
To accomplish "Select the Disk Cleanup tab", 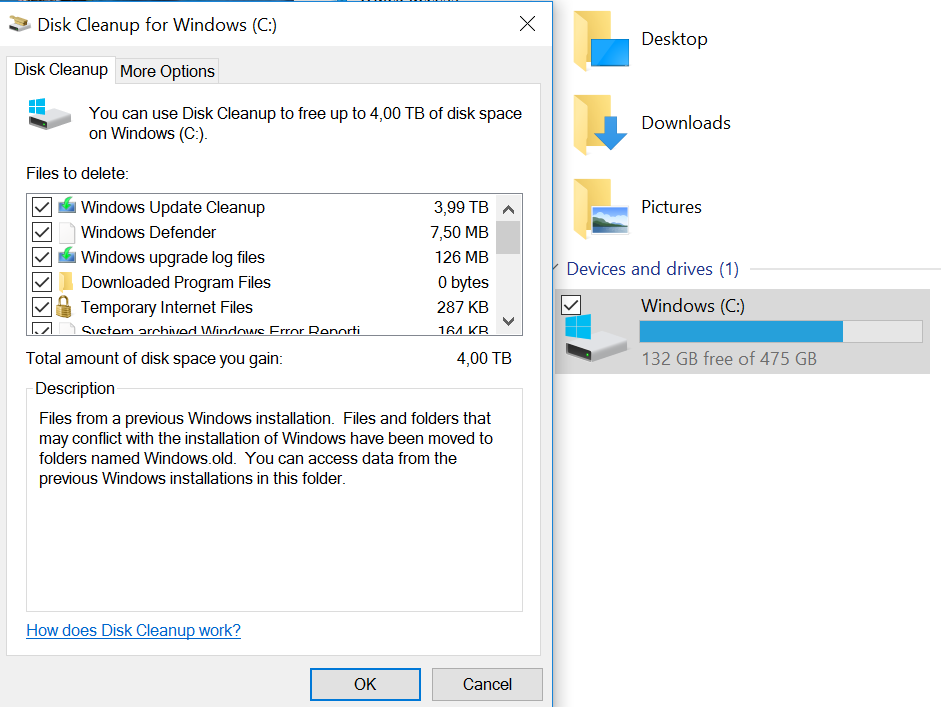I will pos(61,70).
